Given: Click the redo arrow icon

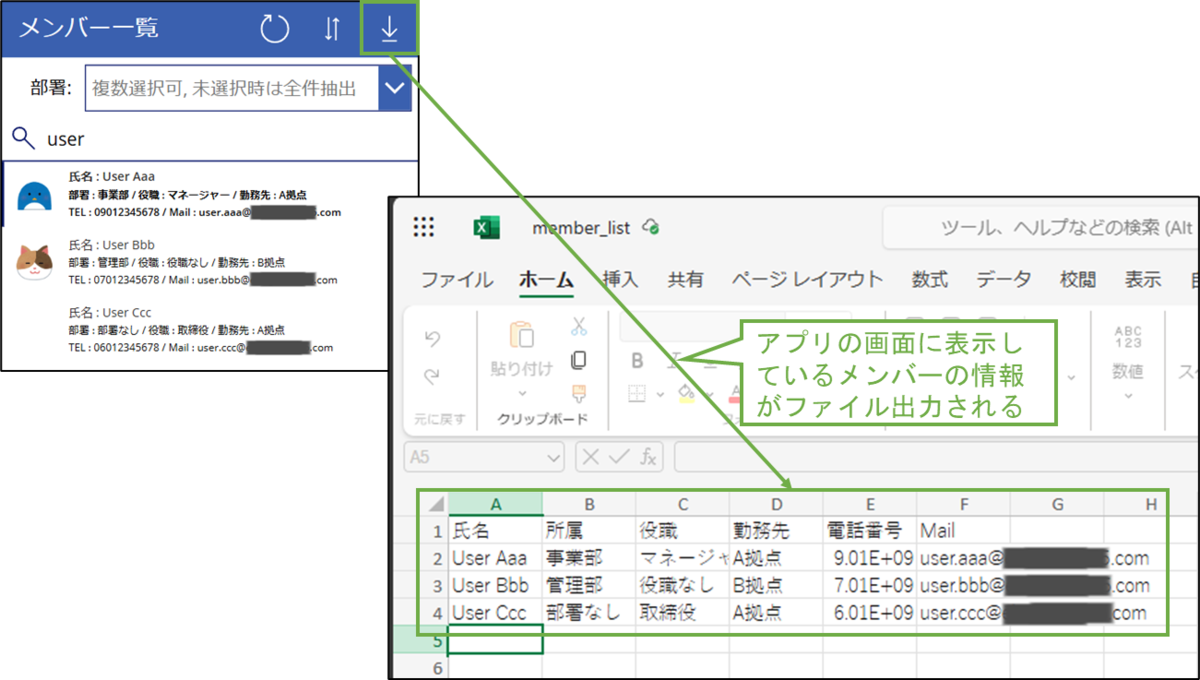Looking at the screenshot, I should tap(432, 377).
